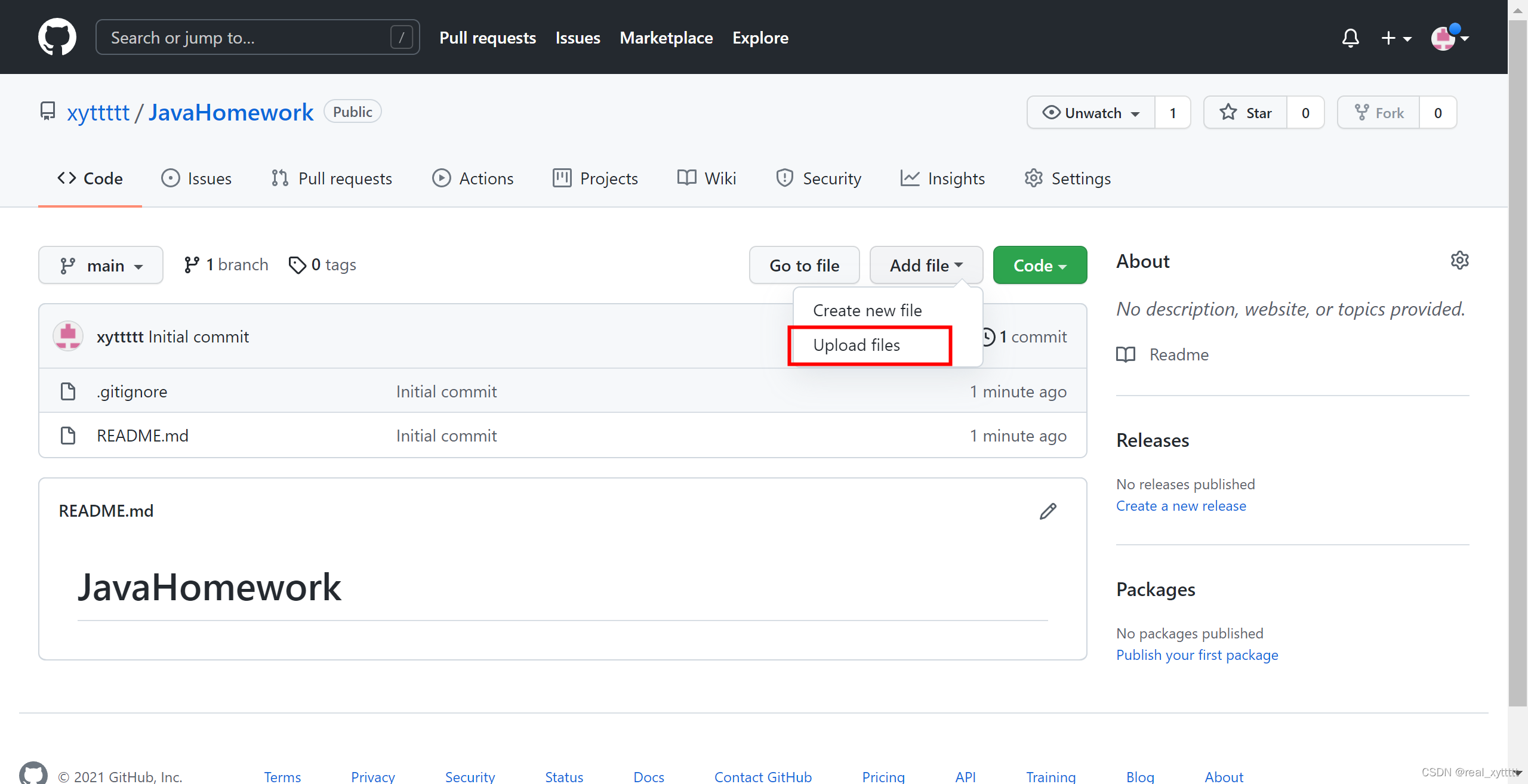Click the GitHub octocat logo in header
This screenshot has height=784, width=1528.
tap(57, 37)
